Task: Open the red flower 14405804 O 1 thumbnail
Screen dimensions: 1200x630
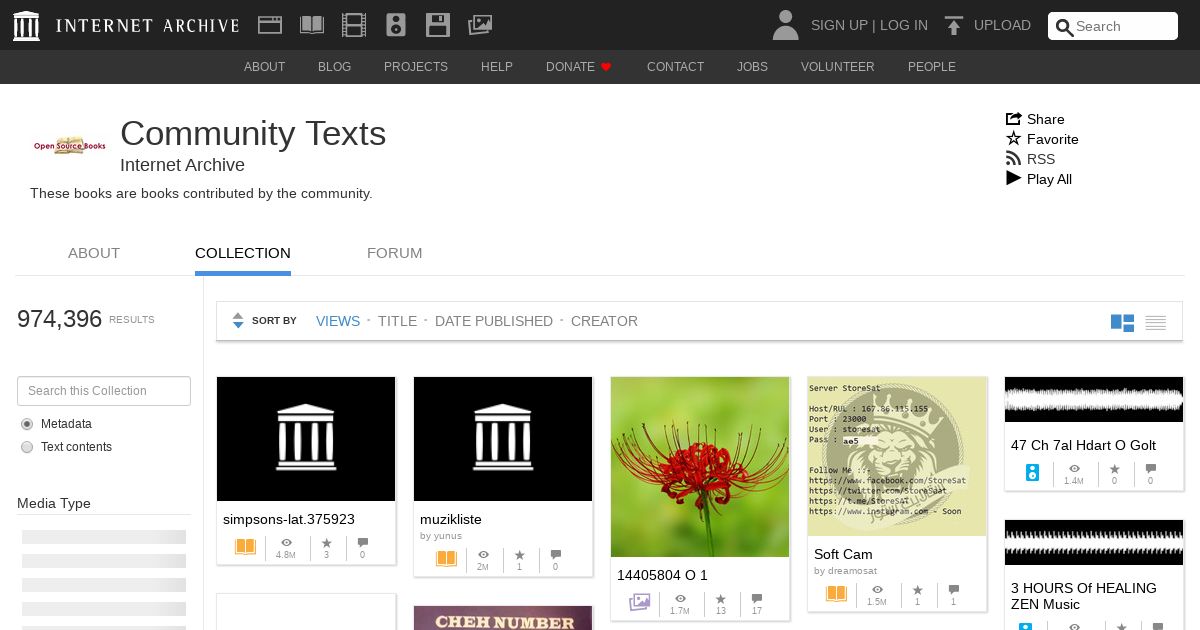Action: pos(700,467)
